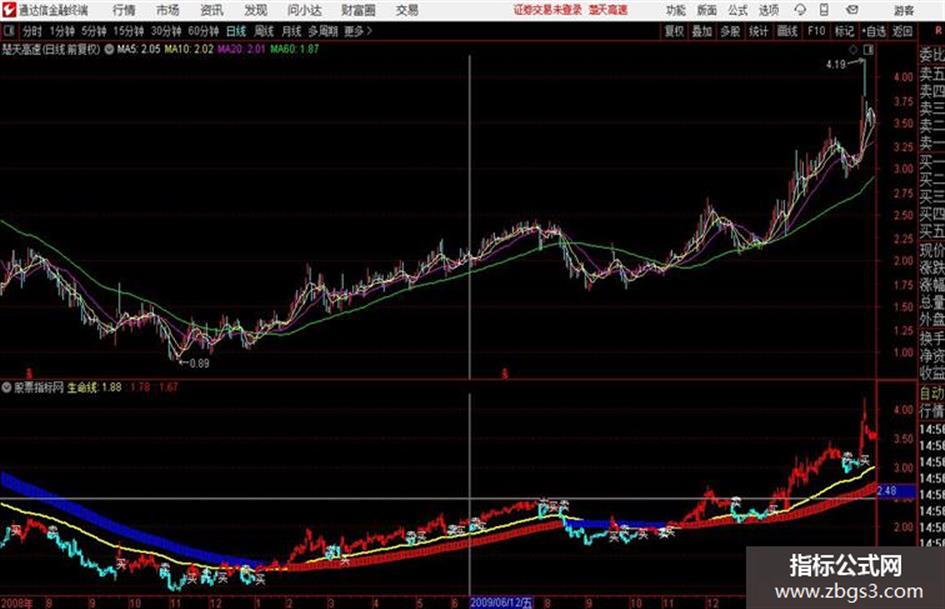Click the MA20: 2.01 indicator value
This screenshot has height=609, width=945.
click(x=241, y=49)
